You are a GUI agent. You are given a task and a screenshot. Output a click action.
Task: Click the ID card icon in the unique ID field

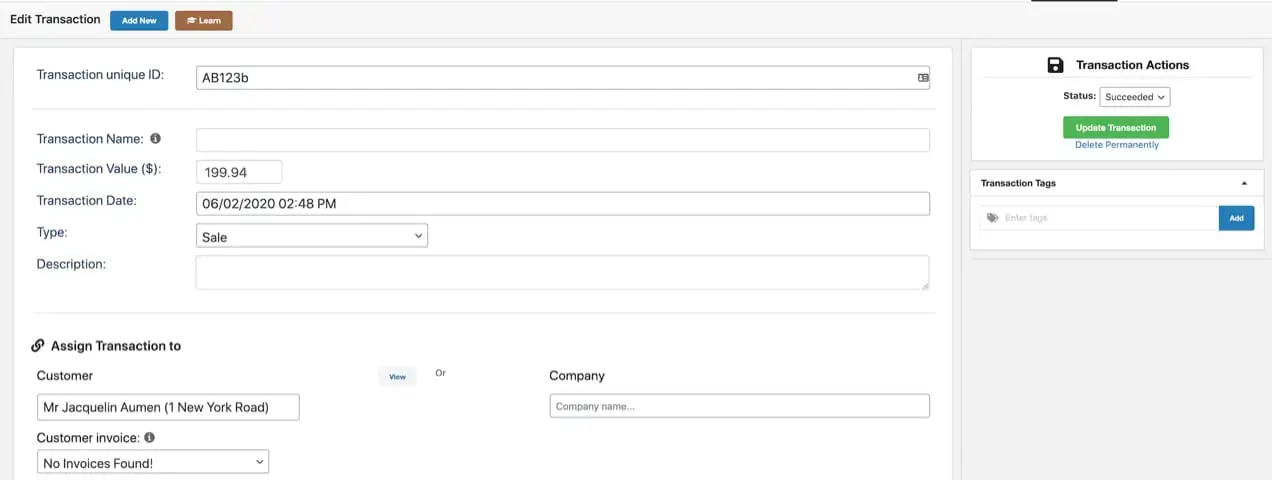pos(923,77)
